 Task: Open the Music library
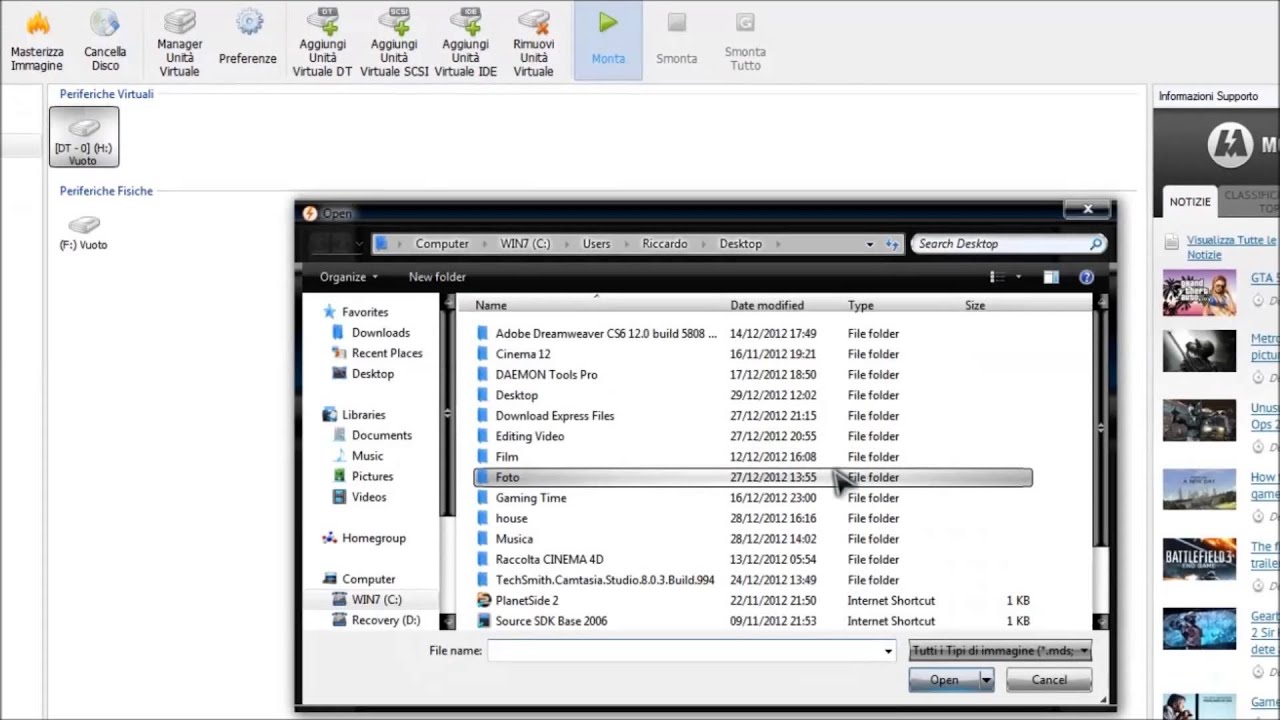357,456
